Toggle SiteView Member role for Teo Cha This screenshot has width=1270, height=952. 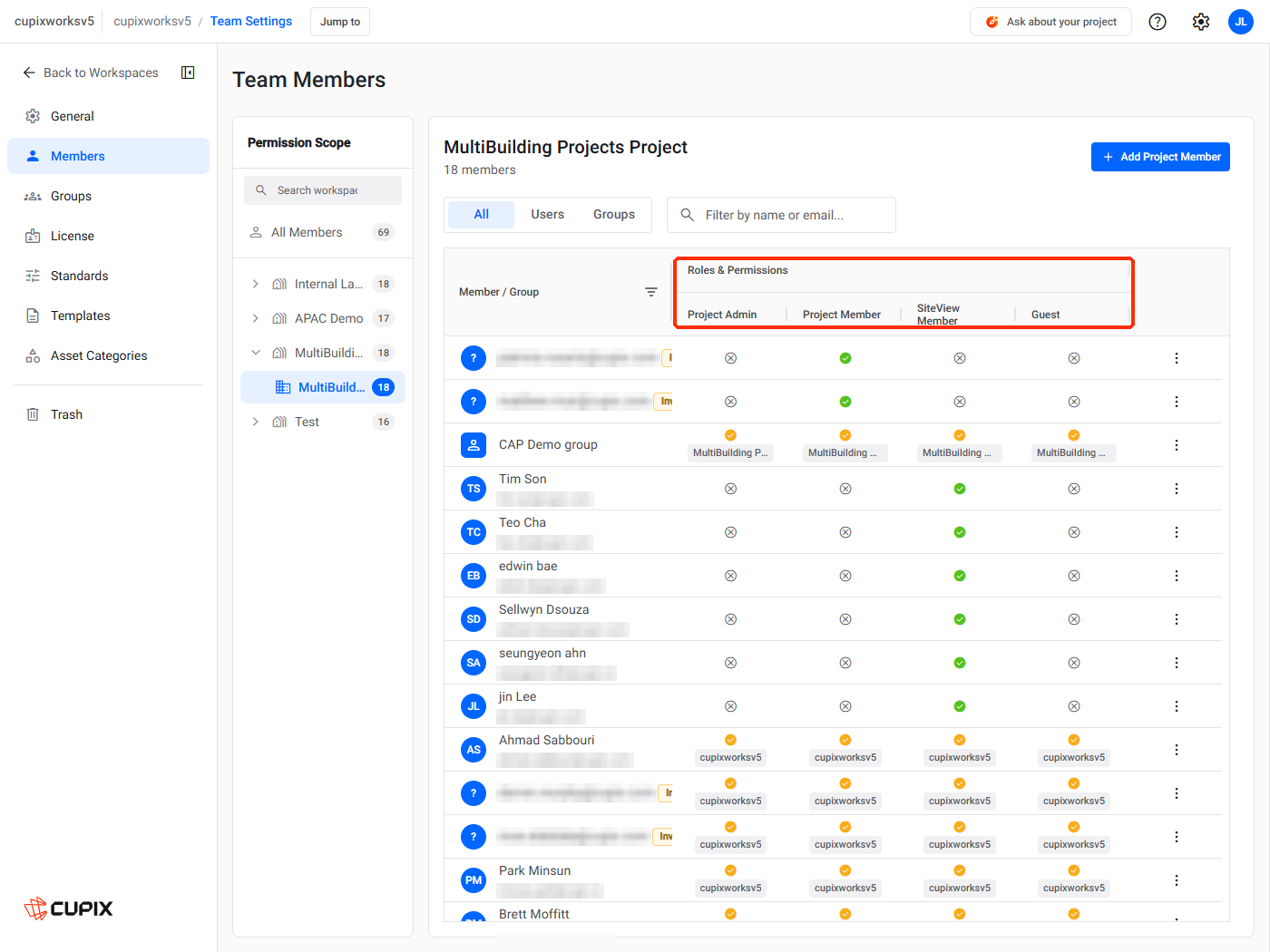960,532
